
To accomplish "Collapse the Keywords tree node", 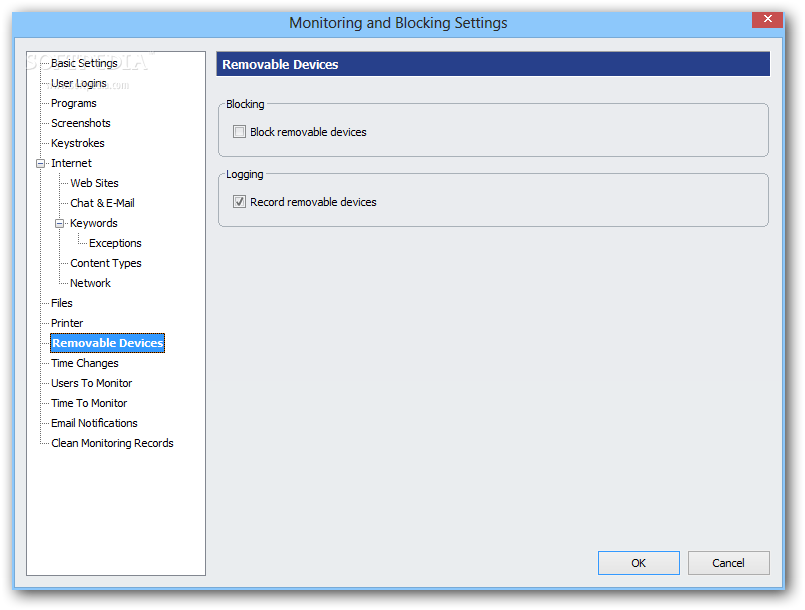I will [60, 223].
